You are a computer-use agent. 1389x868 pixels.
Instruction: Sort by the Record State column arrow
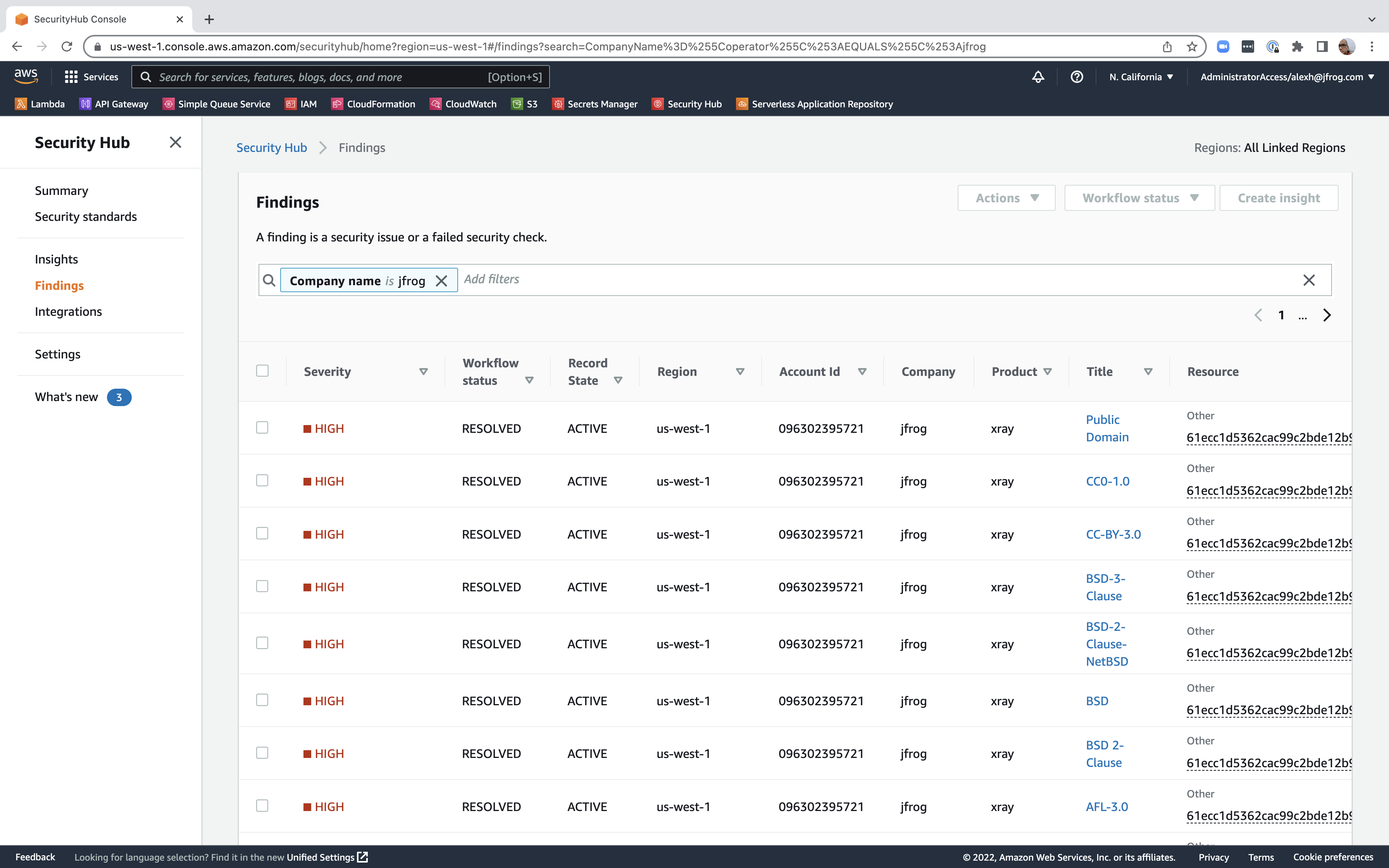click(618, 381)
